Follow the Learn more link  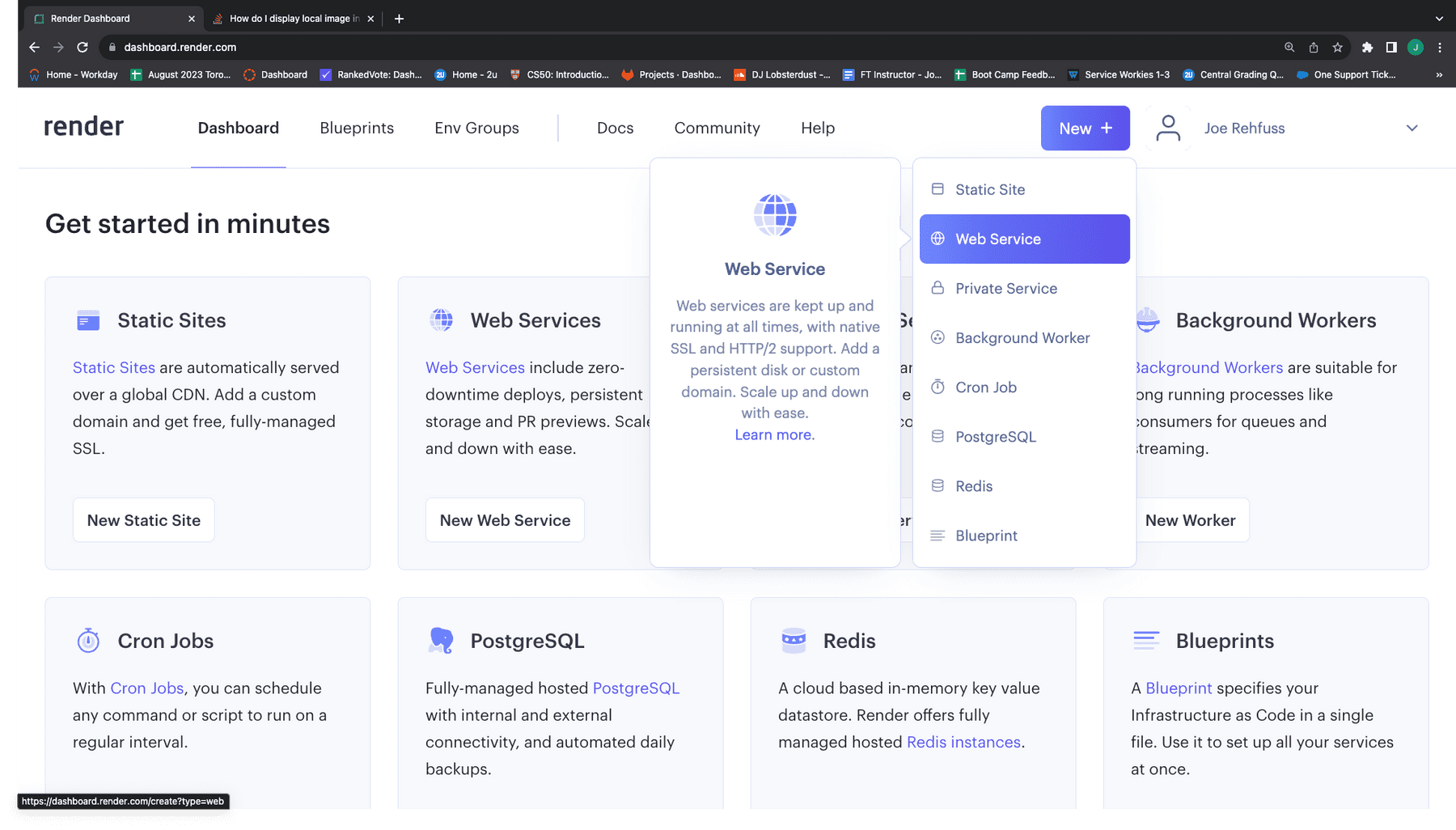pos(774,434)
